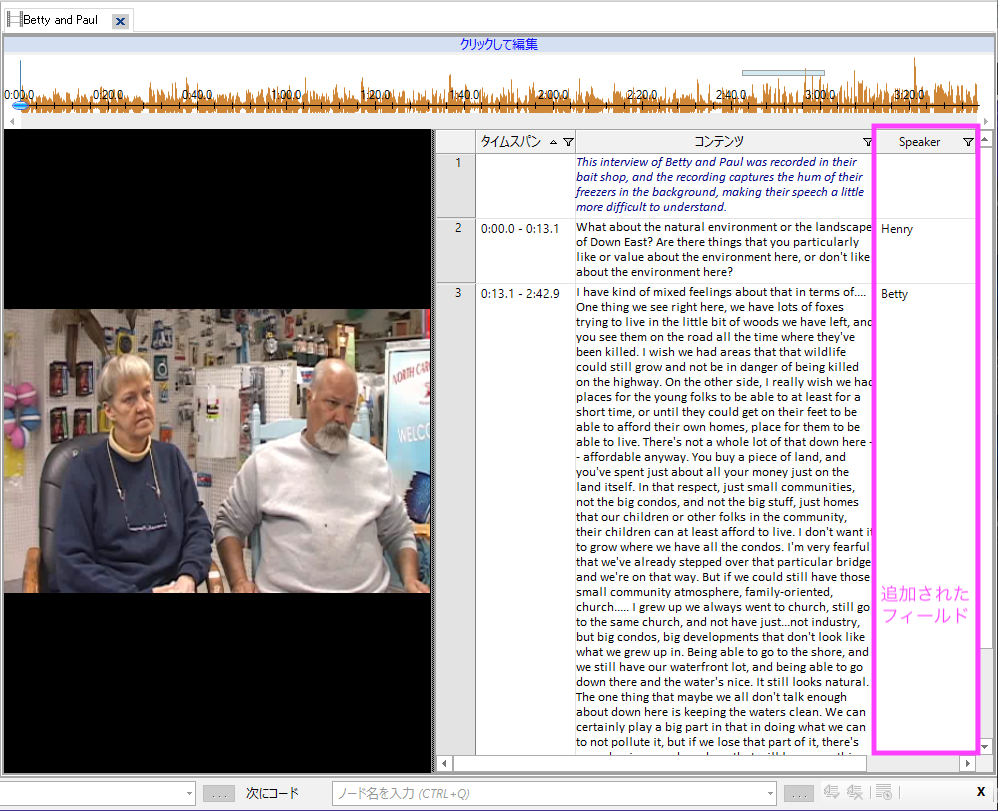The width and height of the screenshot is (998, 811).
Task: Select transcript row number 2
Action: click(x=457, y=228)
